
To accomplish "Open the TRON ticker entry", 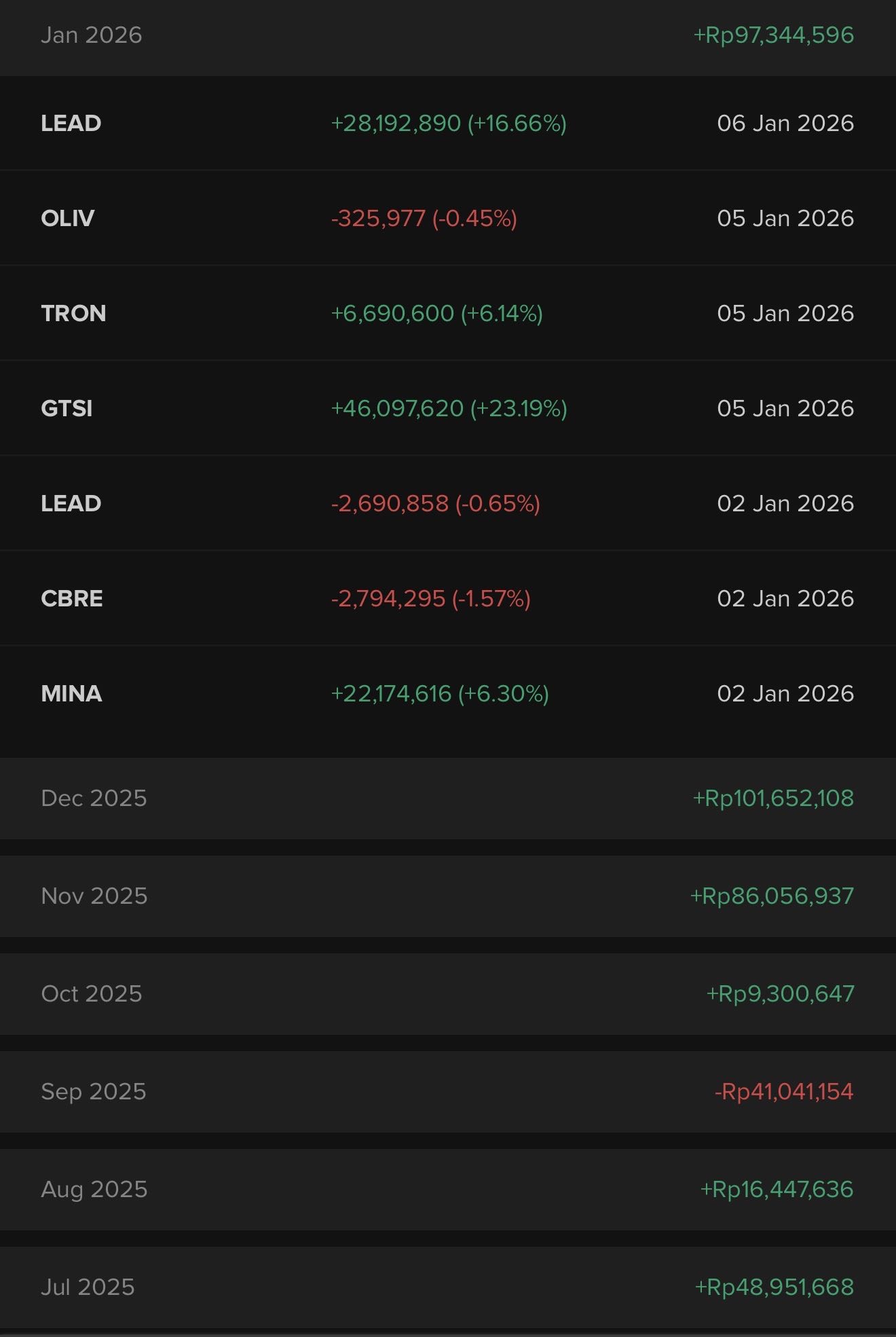I will [73, 314].
